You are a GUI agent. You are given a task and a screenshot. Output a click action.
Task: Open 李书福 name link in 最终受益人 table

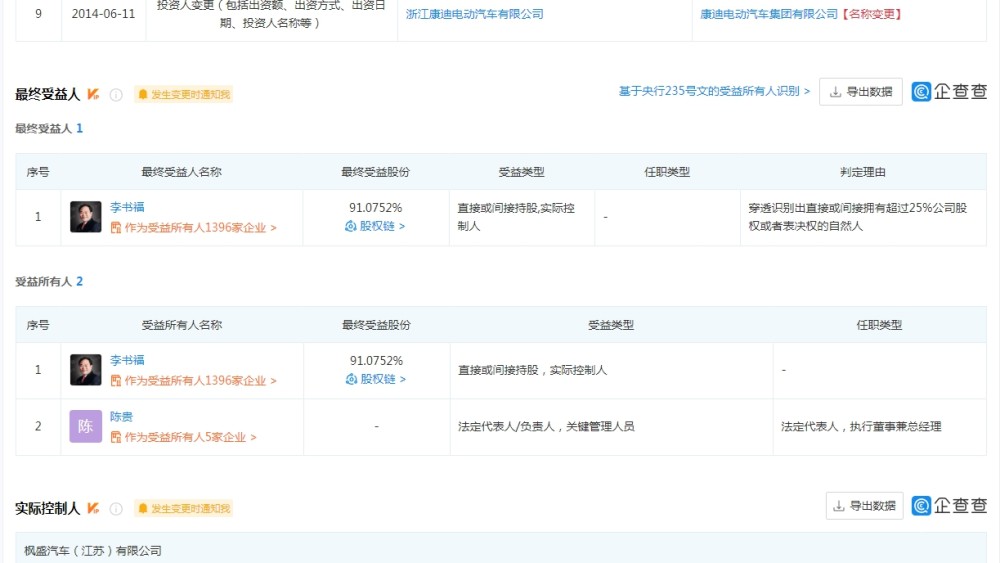point(127,207)
